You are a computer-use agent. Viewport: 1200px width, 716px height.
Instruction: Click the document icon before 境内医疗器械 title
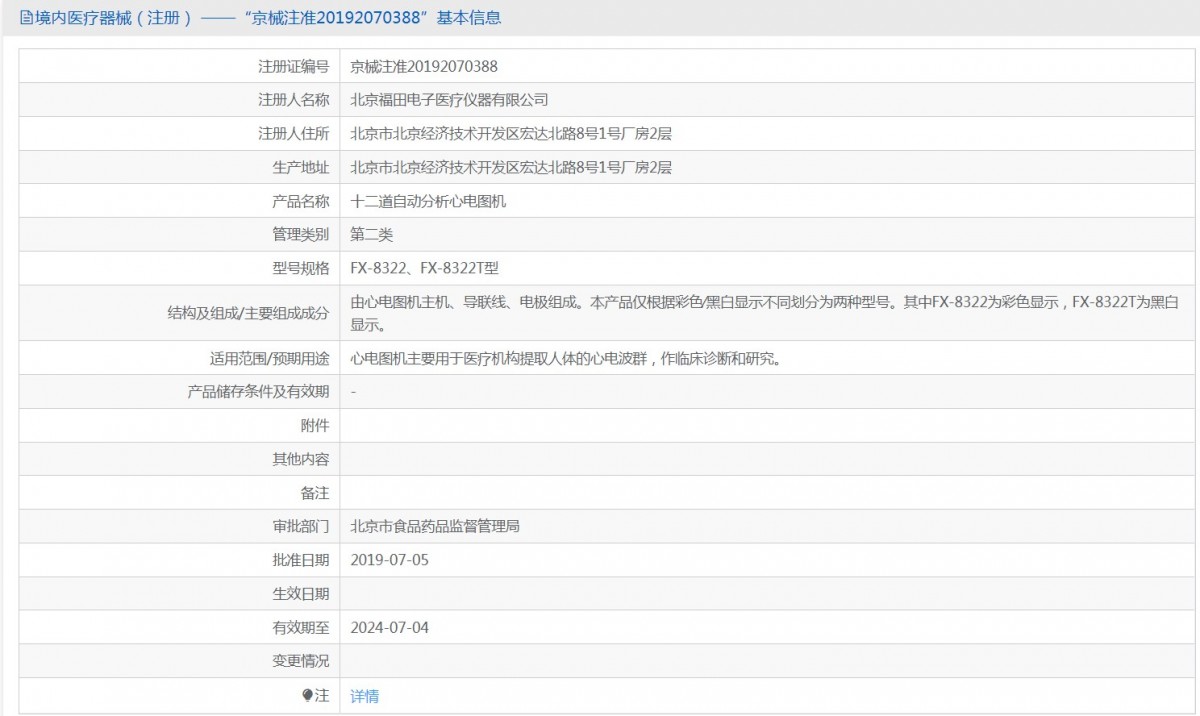click(26, 17)
